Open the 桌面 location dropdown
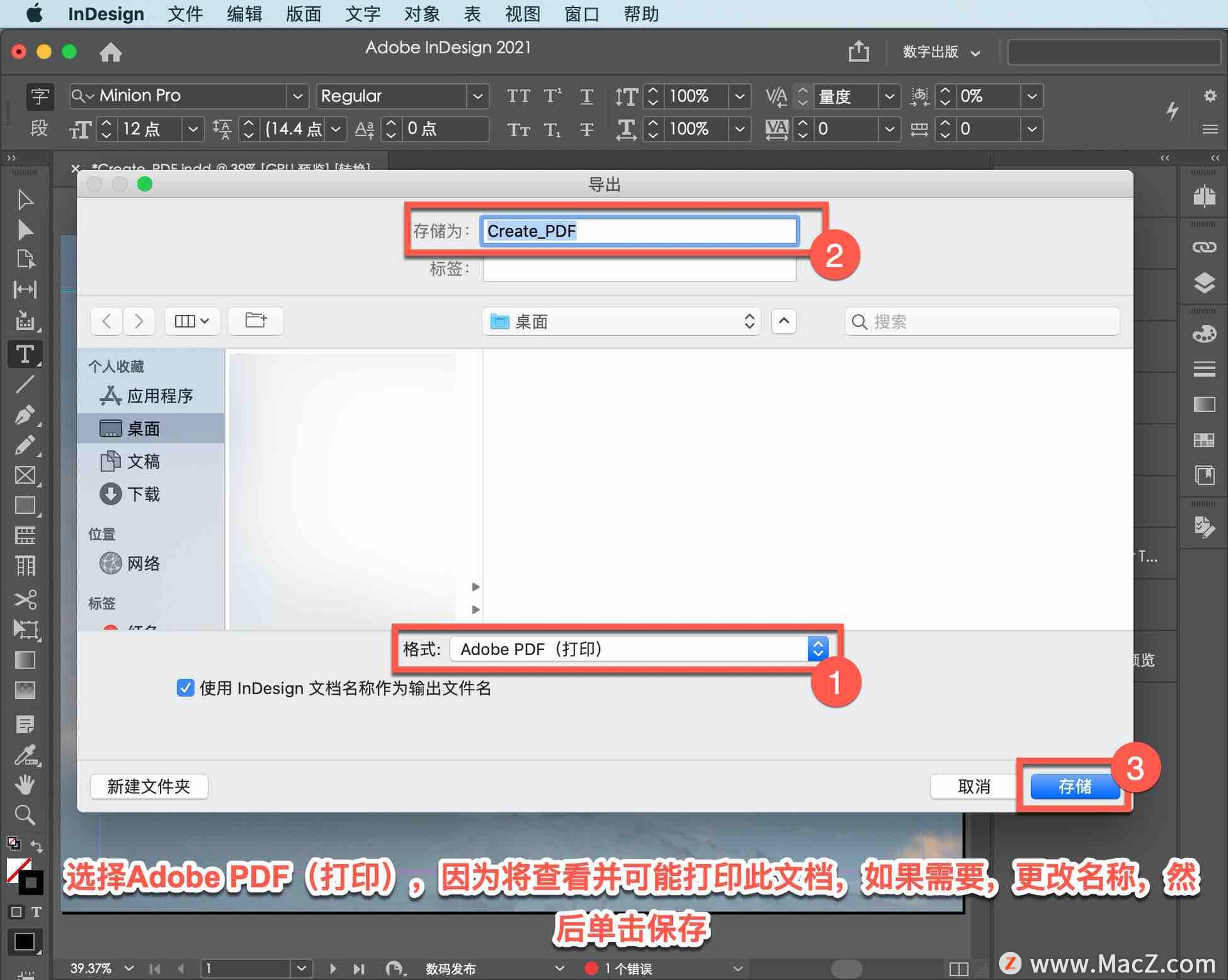The height and width of the screenshot is (980, 1228). tap(621, 321)
